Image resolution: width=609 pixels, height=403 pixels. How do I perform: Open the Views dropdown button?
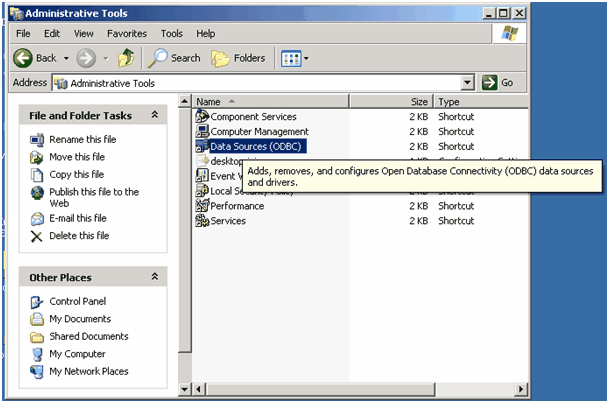pyautogui.click(x=294, y=58)
